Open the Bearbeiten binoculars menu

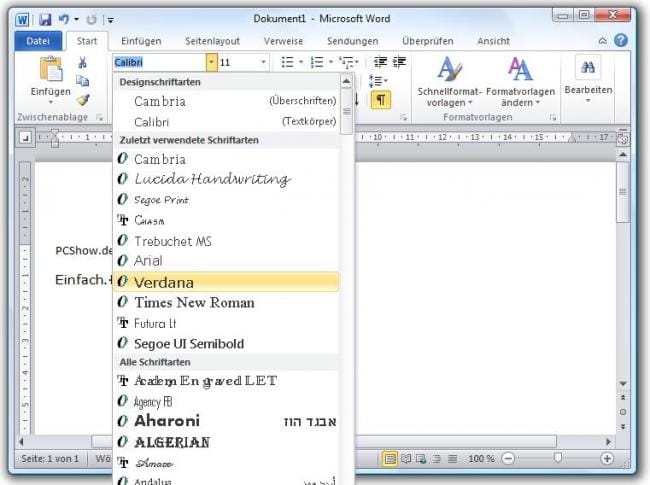point(588,79)
